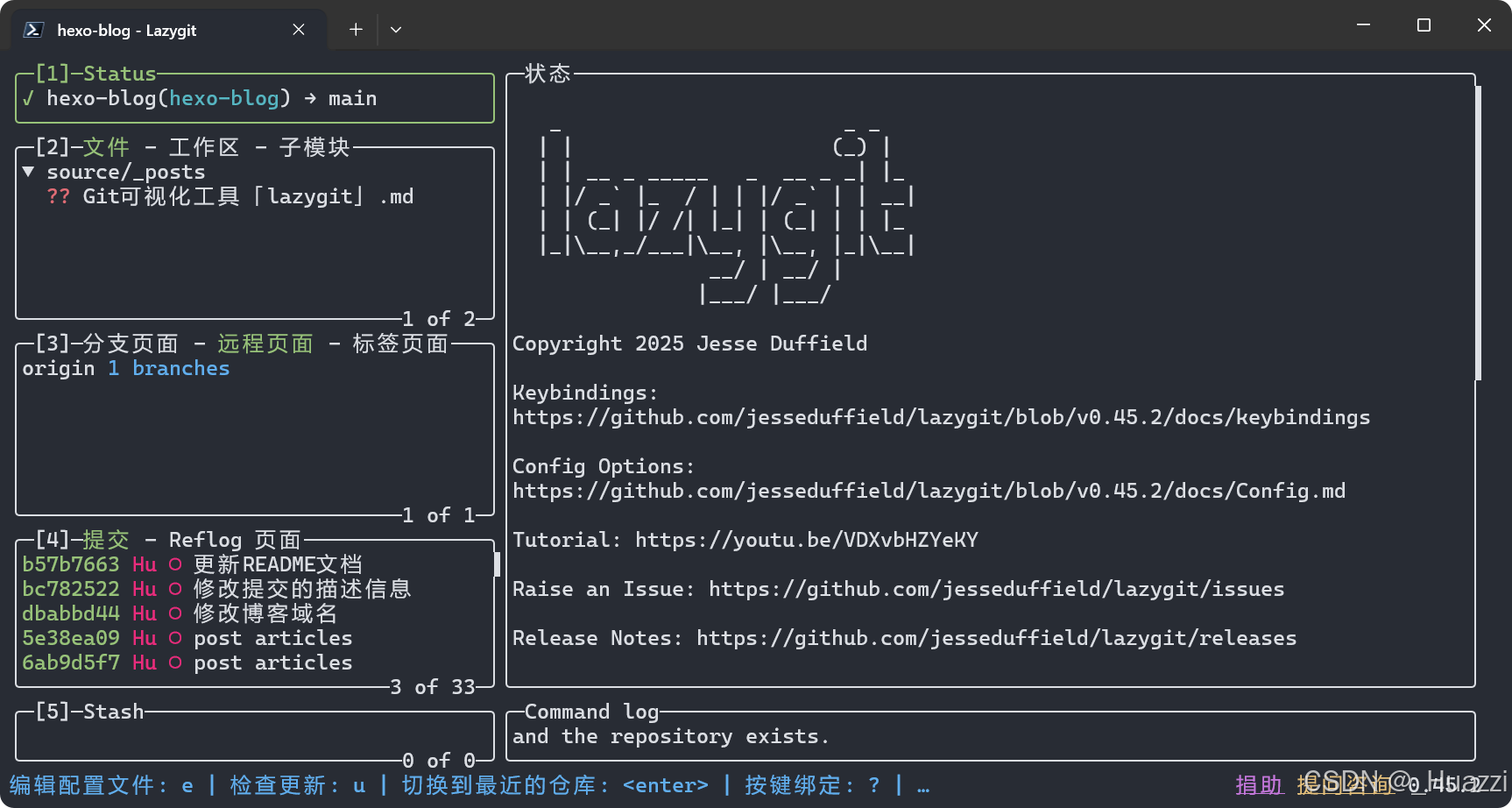Switch to the 子模块 tab
The image size is (1512, 808).
point(314,147)
